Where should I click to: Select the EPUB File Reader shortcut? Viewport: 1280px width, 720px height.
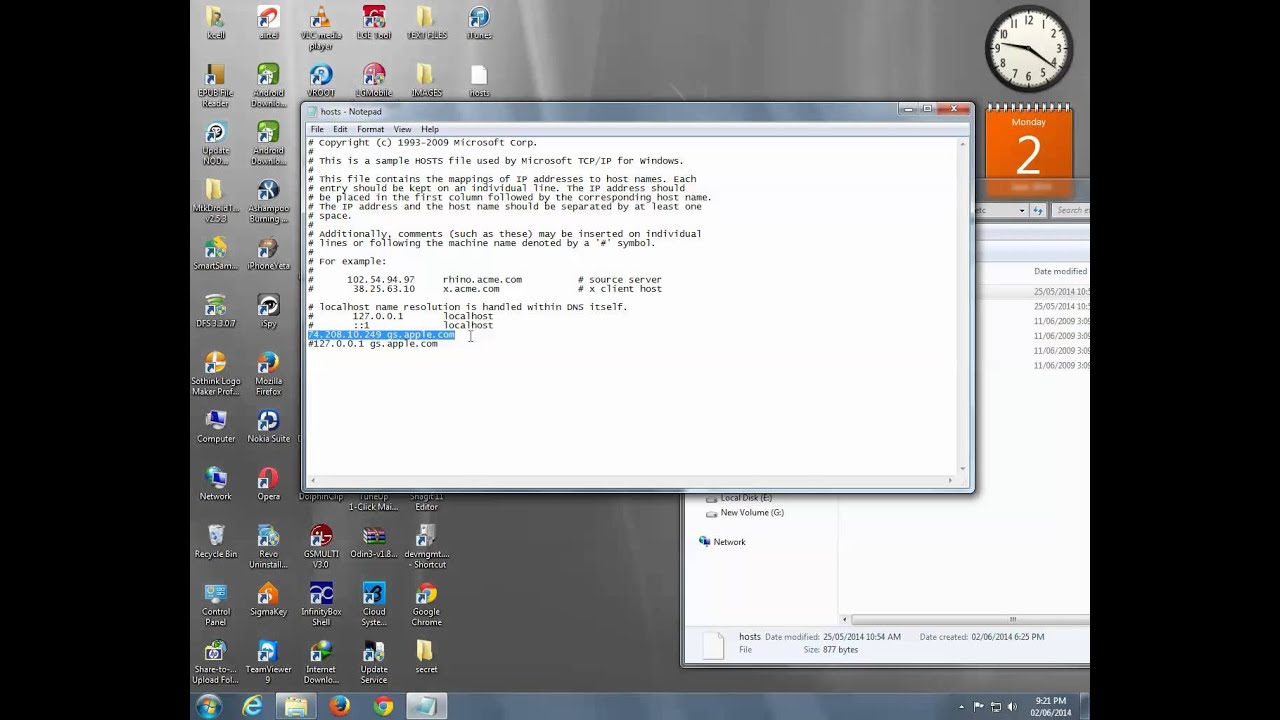tap(215, 86)
